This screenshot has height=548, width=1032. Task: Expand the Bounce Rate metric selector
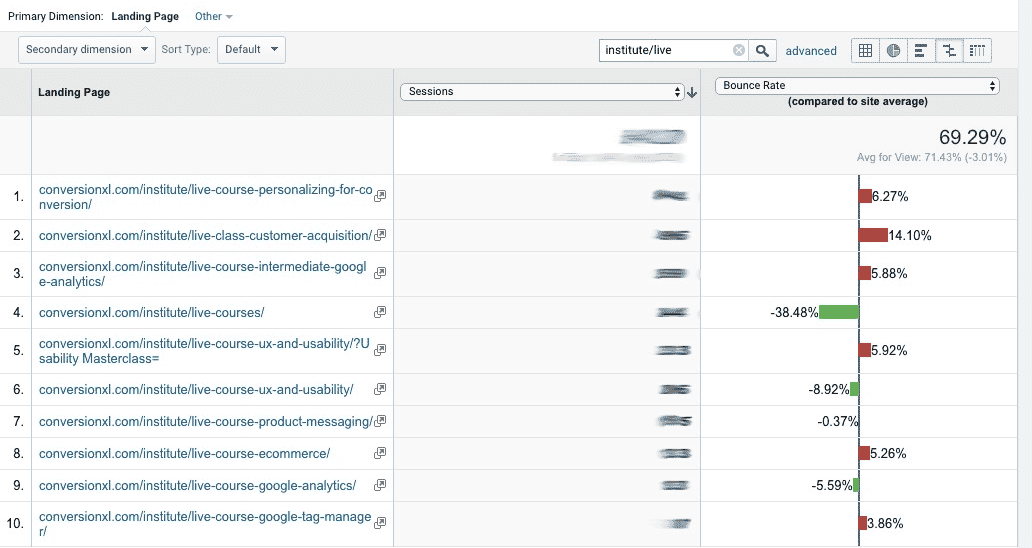857,86
